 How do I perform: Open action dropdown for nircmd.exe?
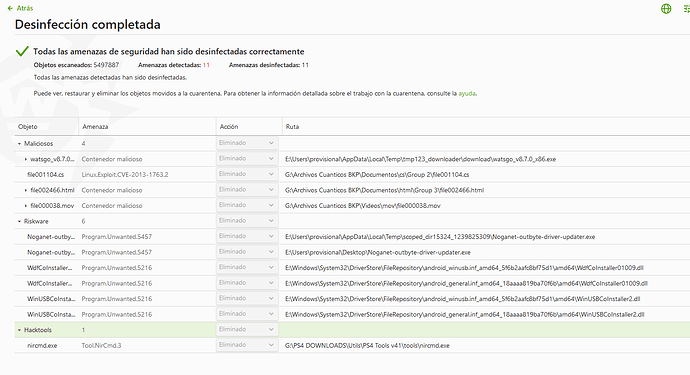point(247,345)
